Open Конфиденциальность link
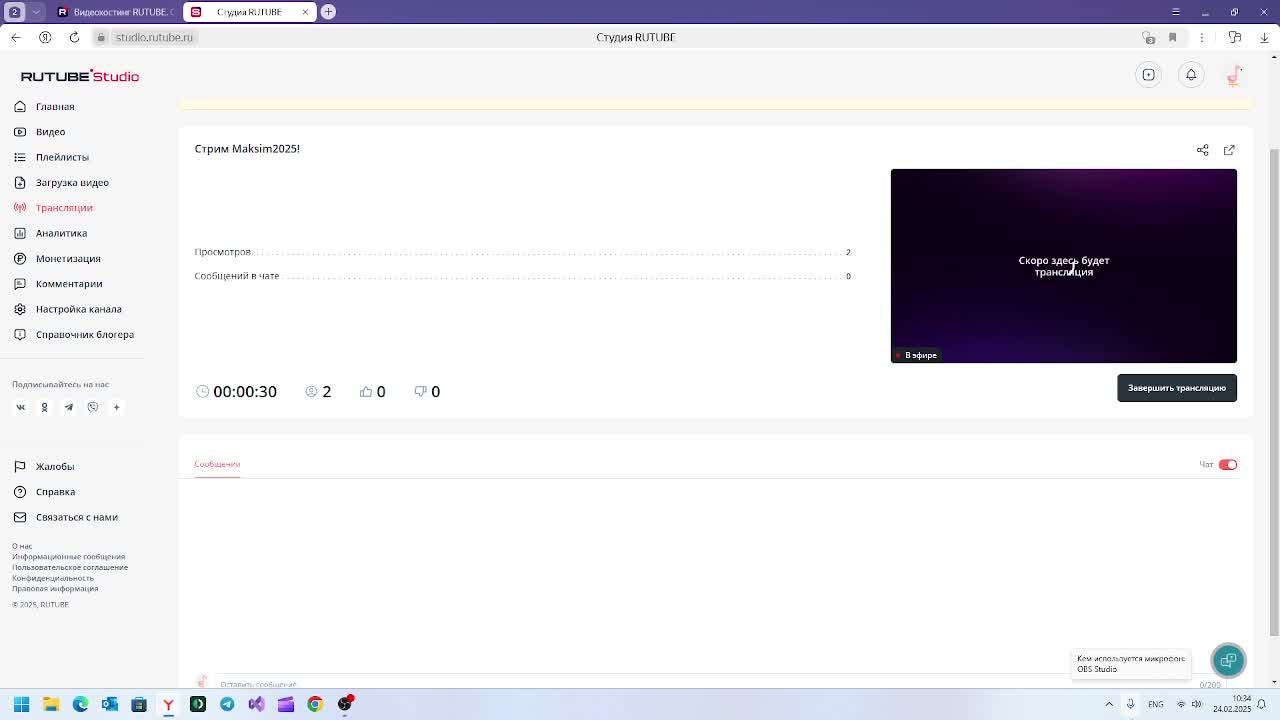 tap(53, 578)
